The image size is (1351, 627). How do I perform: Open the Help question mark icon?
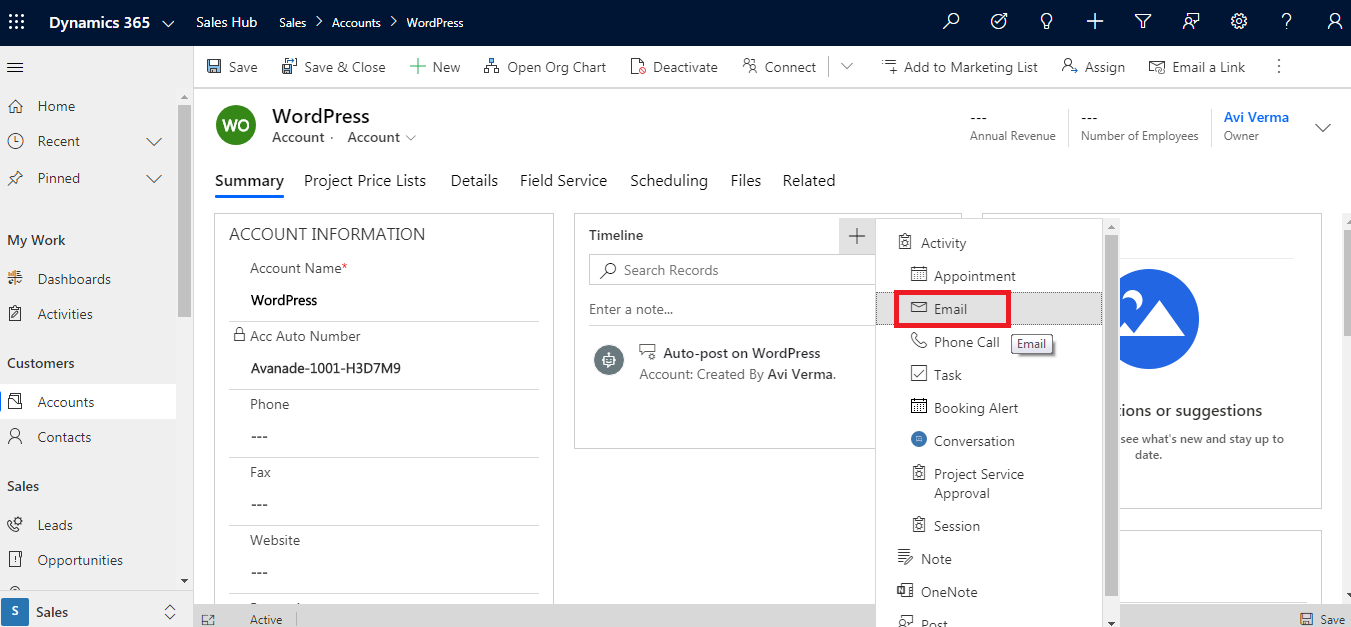click(x=1286, y=21)
